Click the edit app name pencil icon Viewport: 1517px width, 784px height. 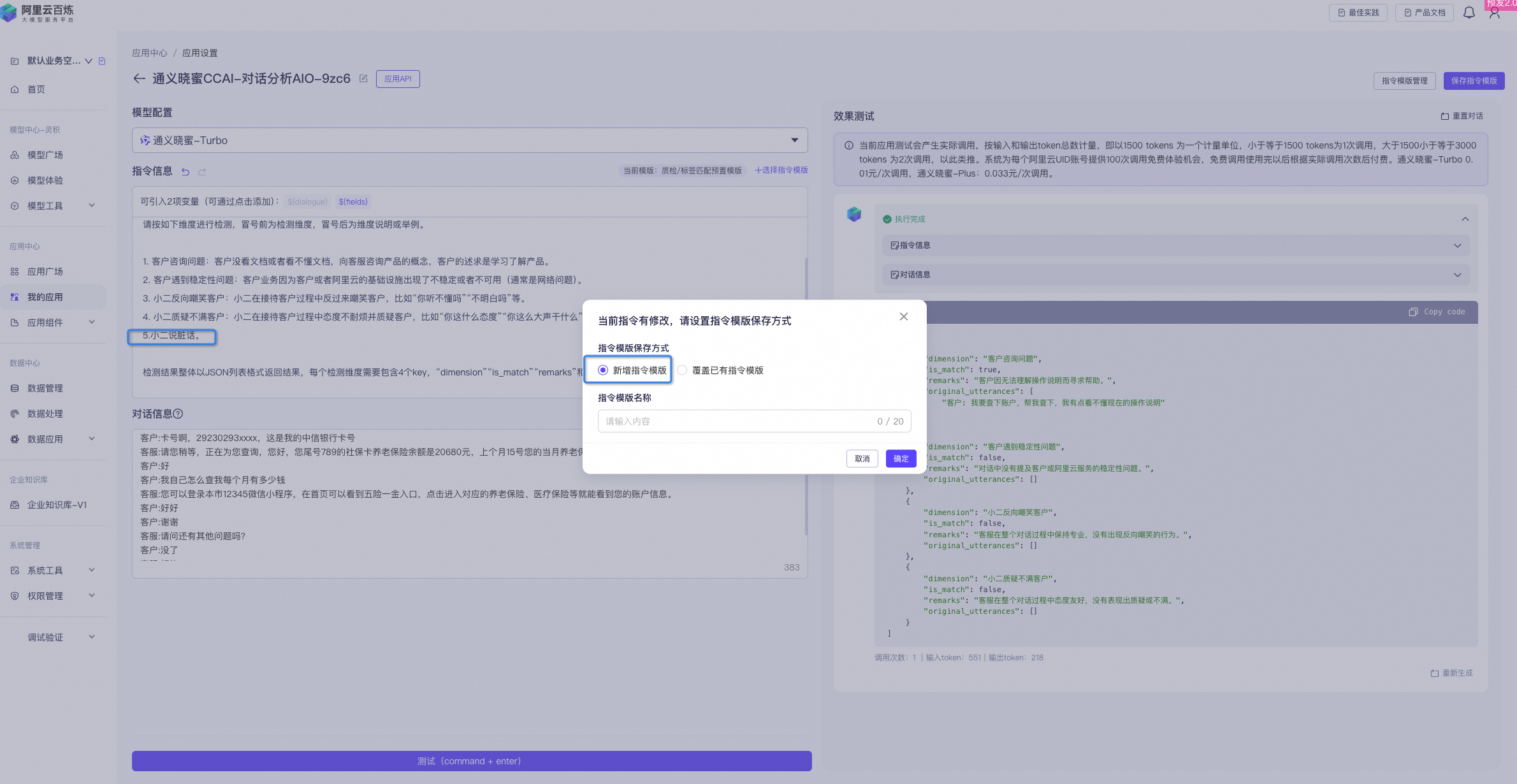click(363, 78)
